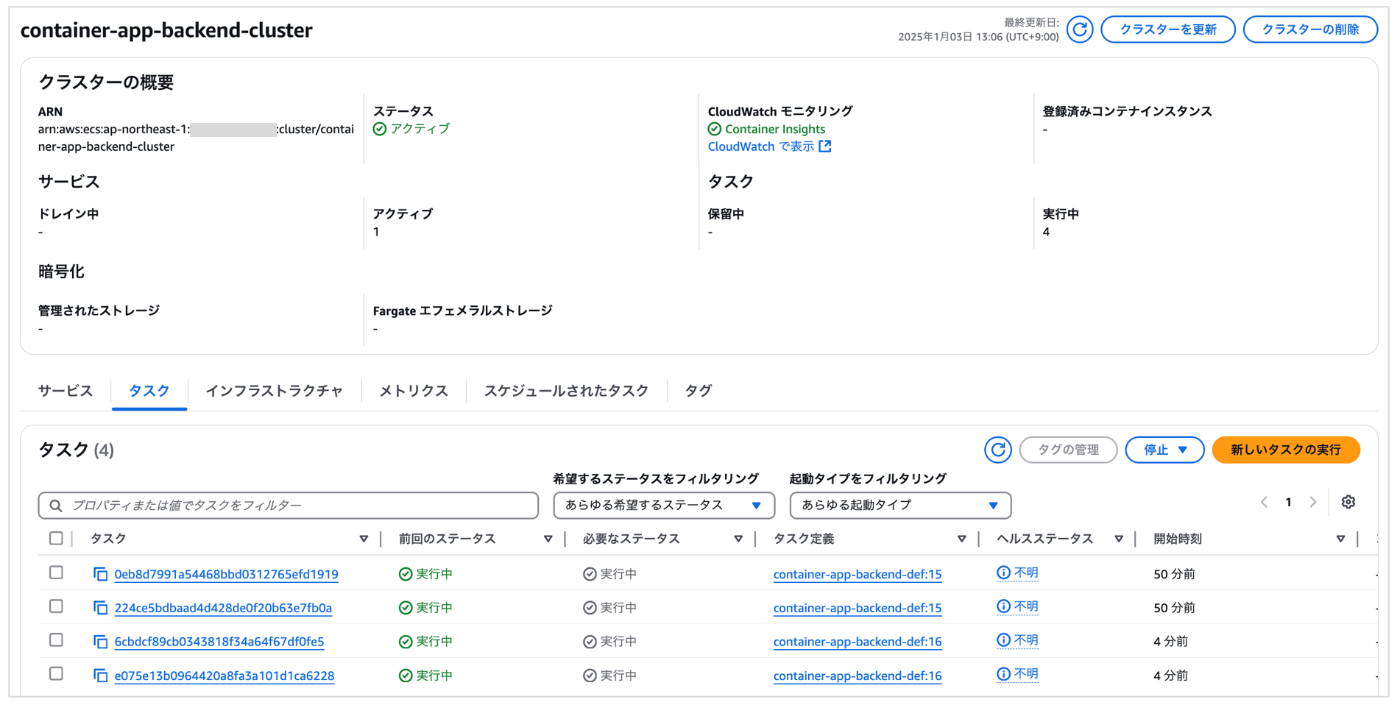
Task: Expand the 停止 dropdown button
Action: (1164, 450)
